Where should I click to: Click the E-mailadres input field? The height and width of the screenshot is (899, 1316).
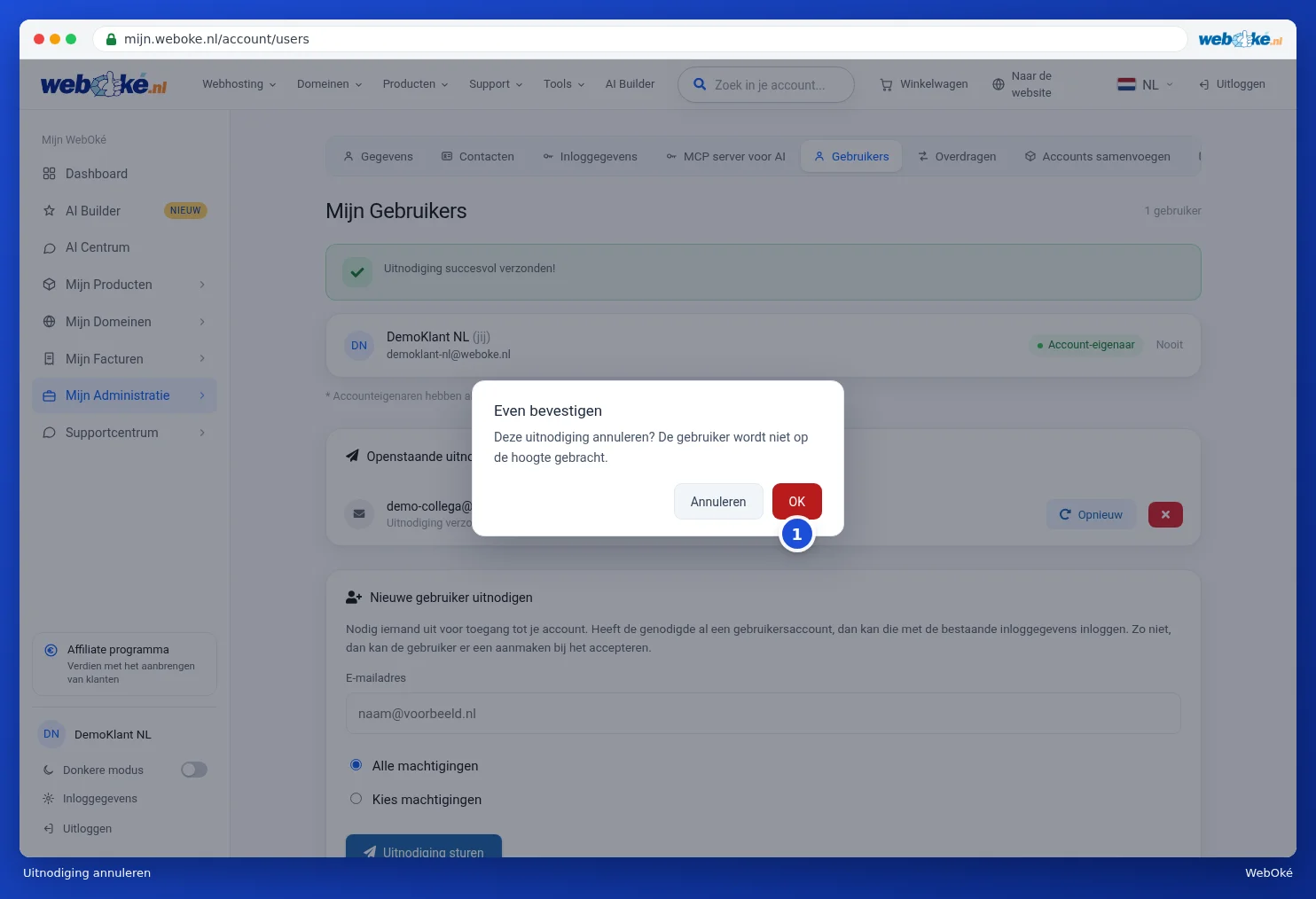[x=764, y=714]
